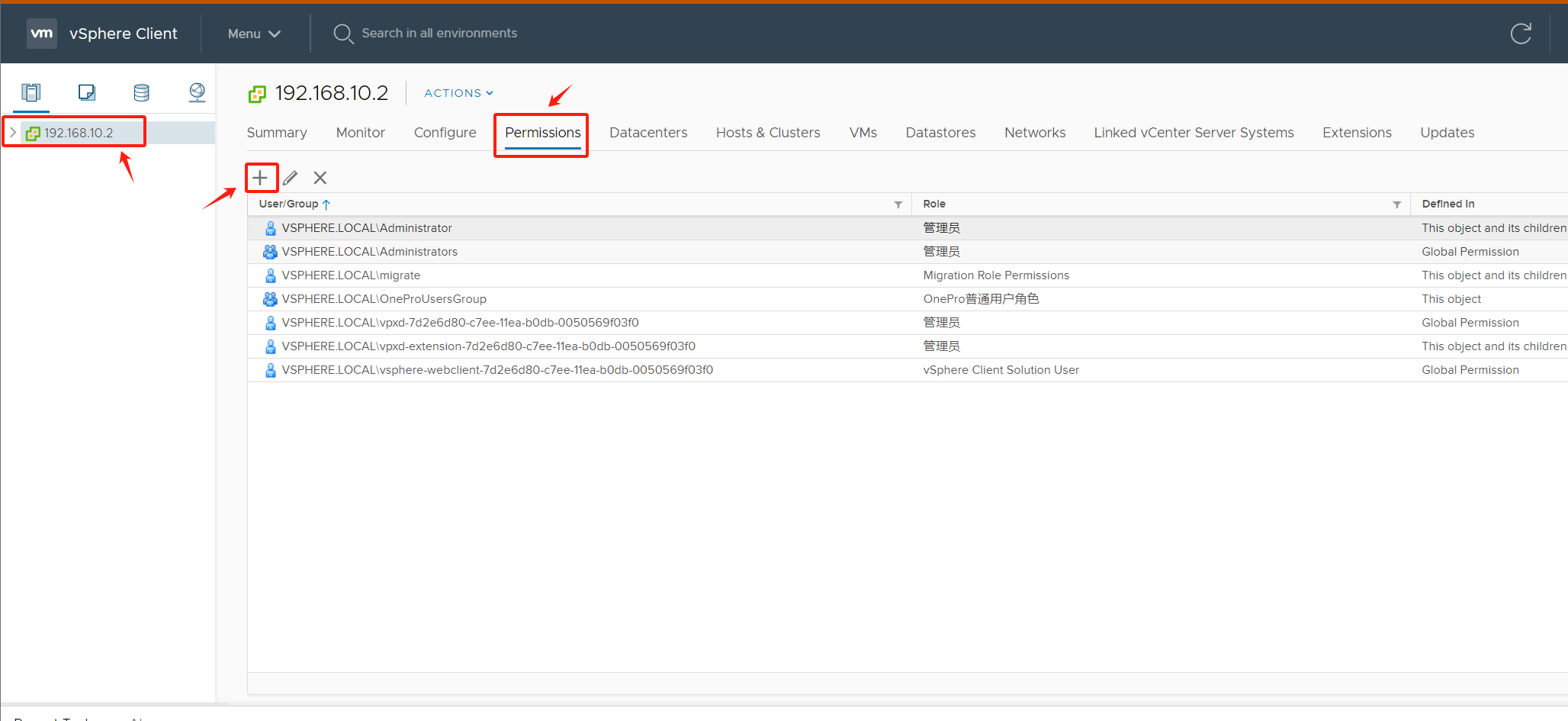The width and height of the screenshot is (1568, 721).
Task: Click the Migration Role Permissions cell
Action: pos(996,275)
